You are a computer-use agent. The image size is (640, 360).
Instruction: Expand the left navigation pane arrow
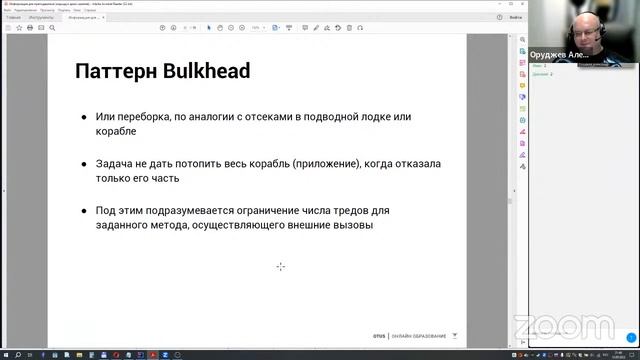point(4,191)
